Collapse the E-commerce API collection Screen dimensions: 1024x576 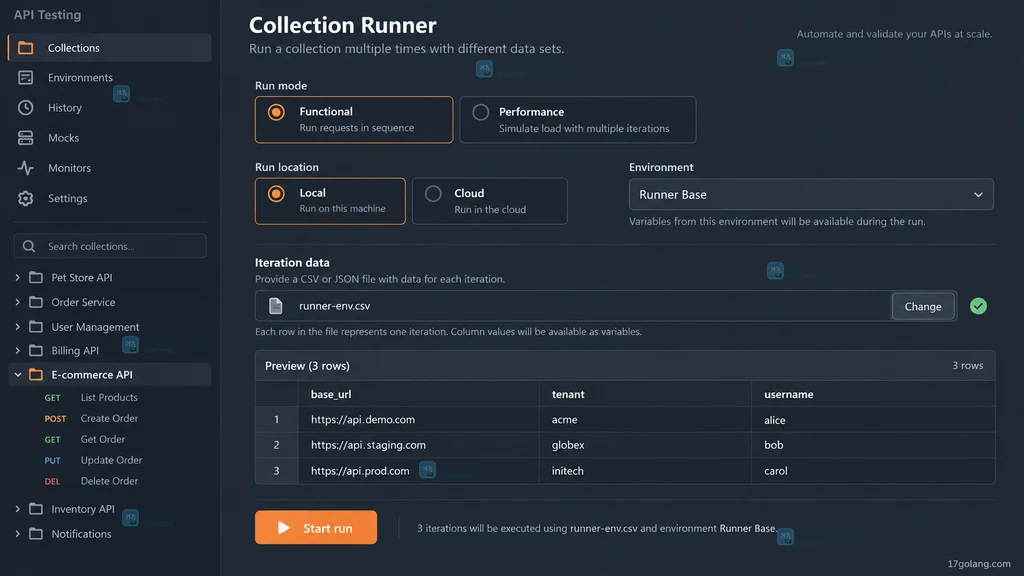click(18, 375)
